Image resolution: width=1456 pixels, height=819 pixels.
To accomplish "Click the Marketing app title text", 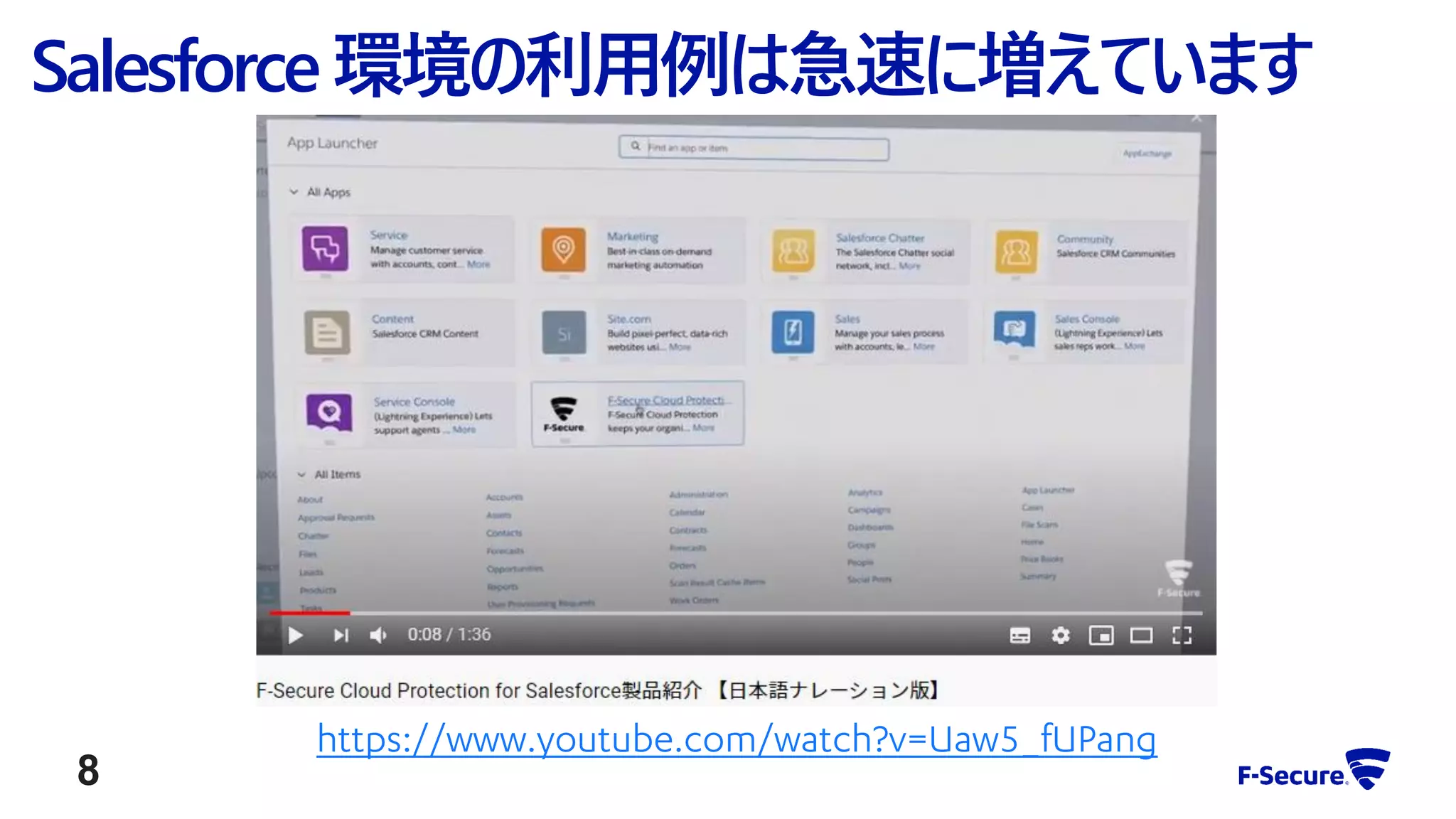I will click(x=632, y=236).
